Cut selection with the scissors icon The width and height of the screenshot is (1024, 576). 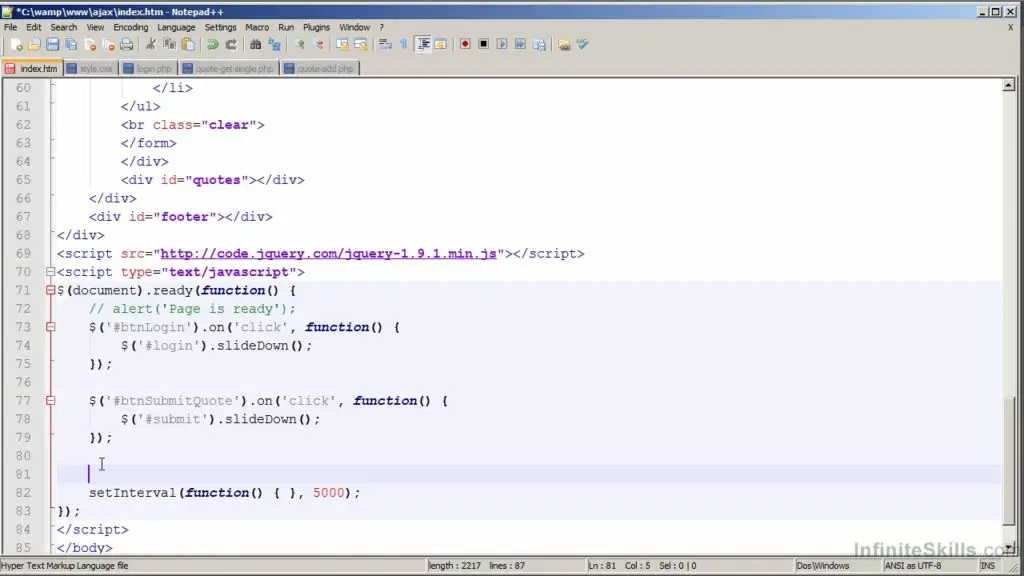[x=151, y=44]
